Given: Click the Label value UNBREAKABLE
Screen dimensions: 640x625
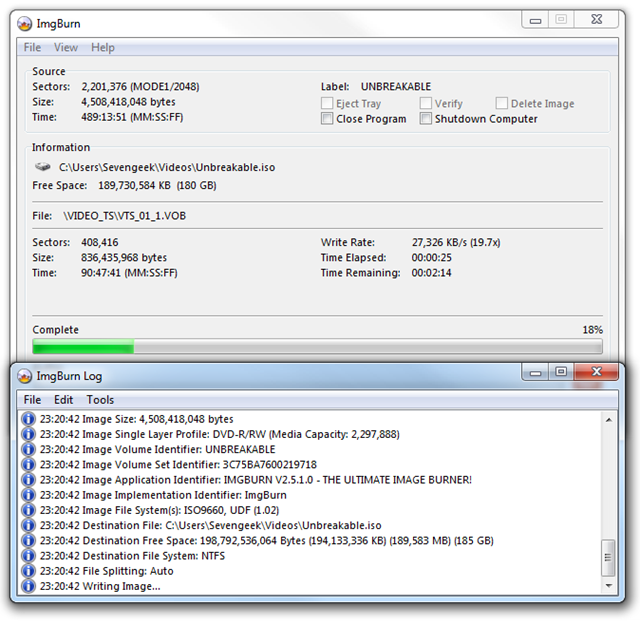Looking at the screenshot, I should (396, 87).
